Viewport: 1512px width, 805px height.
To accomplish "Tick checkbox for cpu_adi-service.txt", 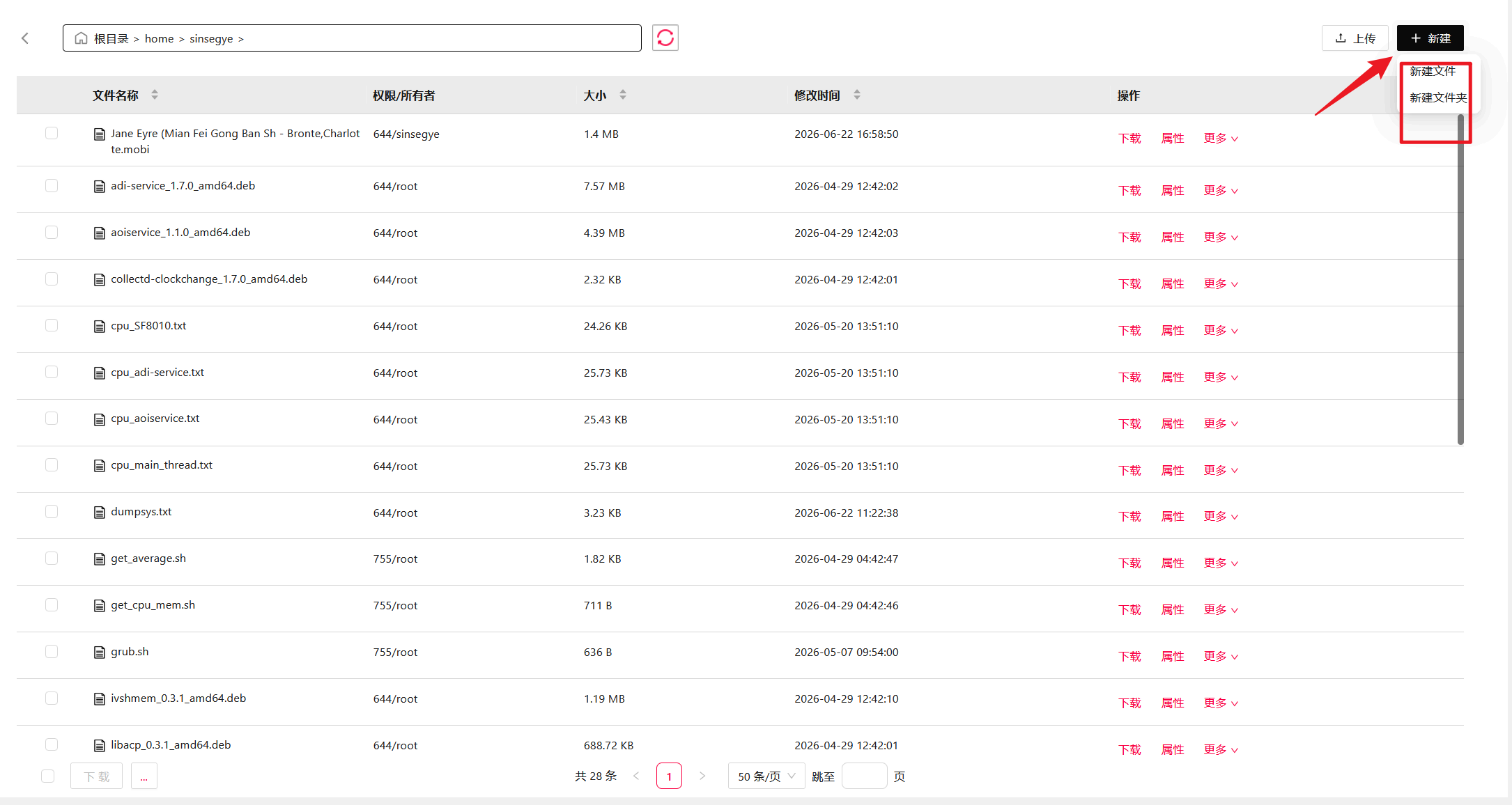I will [x=52, y=372].
